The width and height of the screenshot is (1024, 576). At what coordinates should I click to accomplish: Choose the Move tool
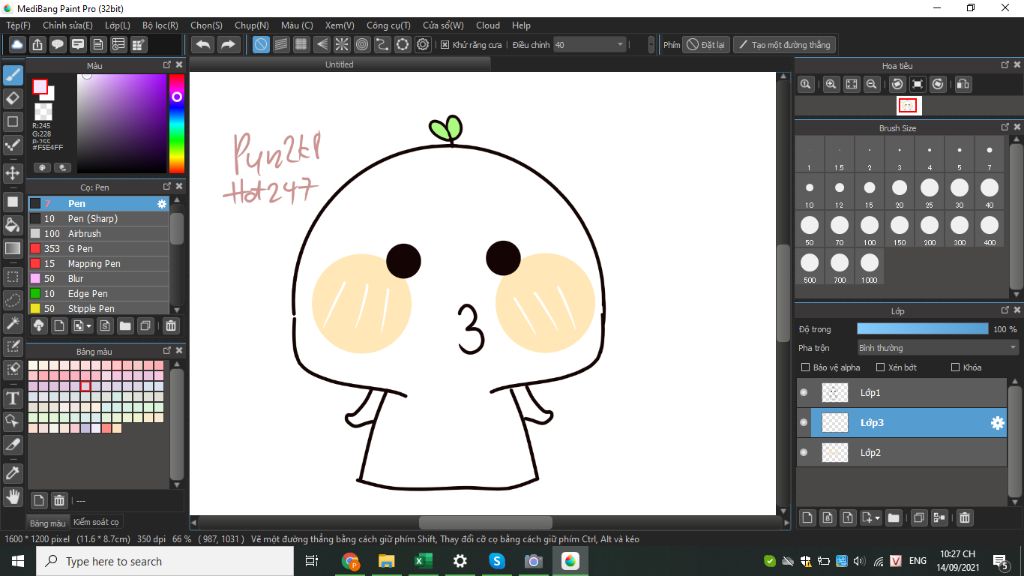[12, 173]
